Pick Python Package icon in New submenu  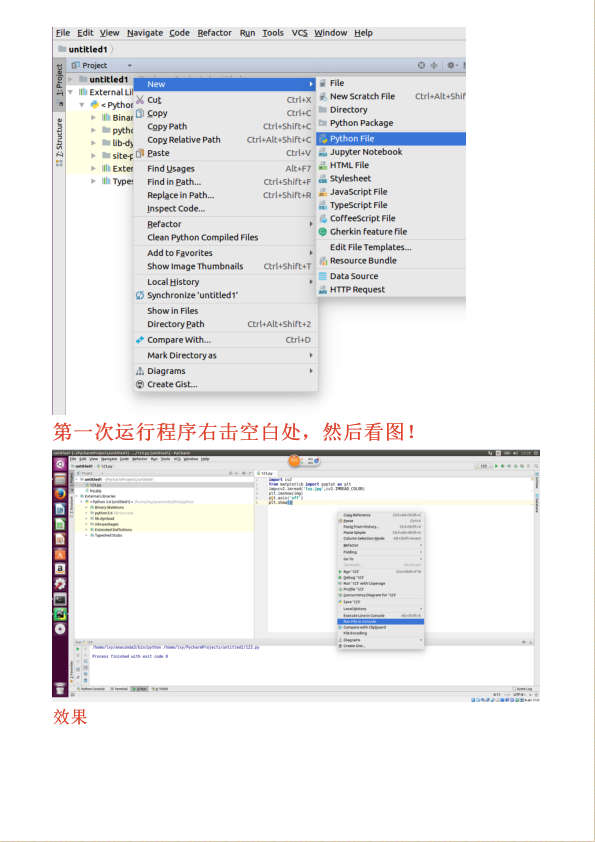(x=323, y=123)
